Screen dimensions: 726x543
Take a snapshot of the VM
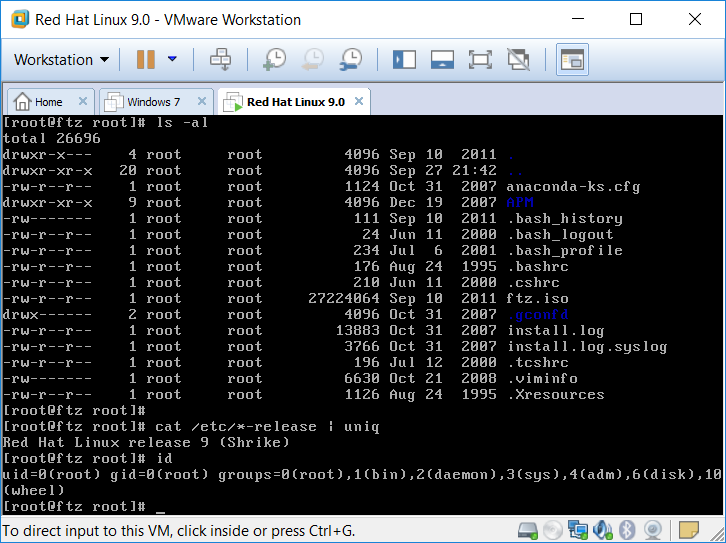pos(274,60)
